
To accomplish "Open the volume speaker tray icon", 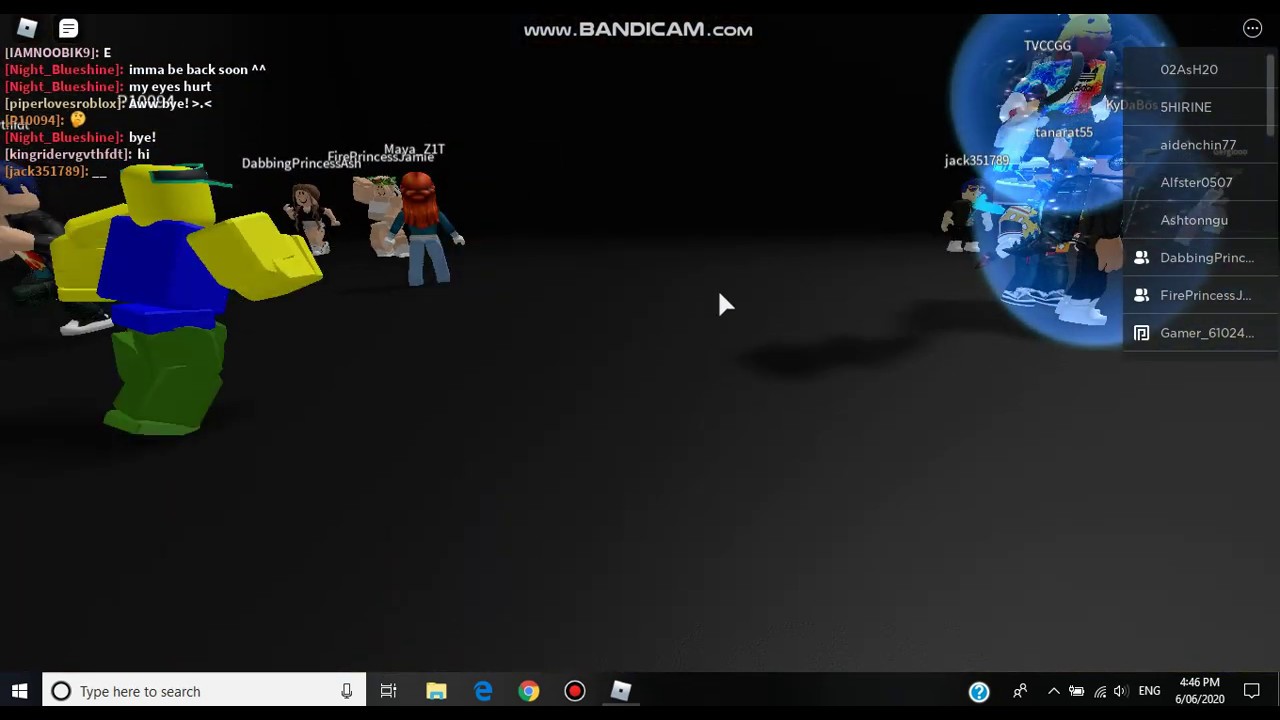I will pos(1121,691).
